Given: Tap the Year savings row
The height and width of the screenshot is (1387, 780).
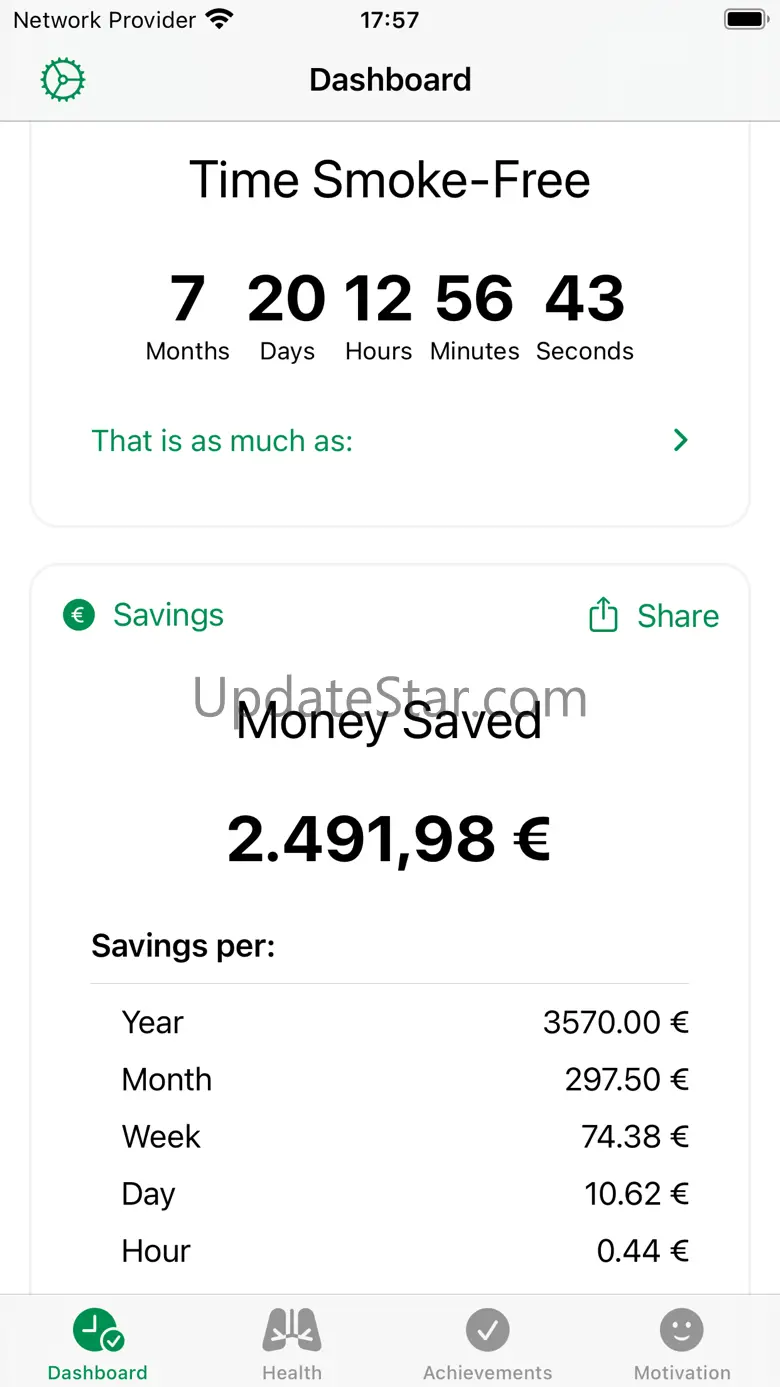Looking at the screenshot, I should point(390,1022).
